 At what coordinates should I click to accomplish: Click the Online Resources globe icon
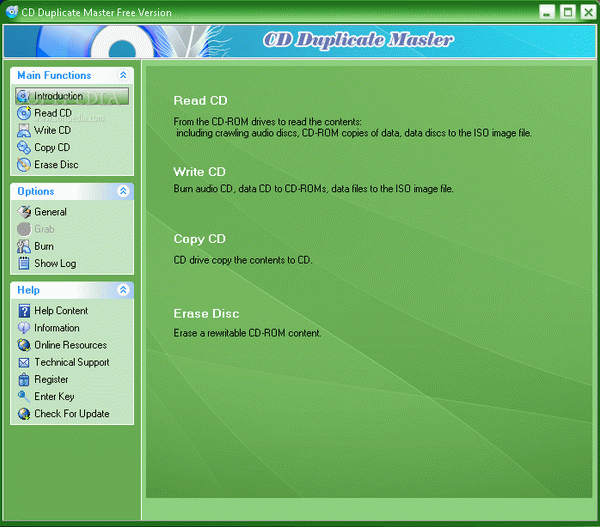(x=24, y=345)
